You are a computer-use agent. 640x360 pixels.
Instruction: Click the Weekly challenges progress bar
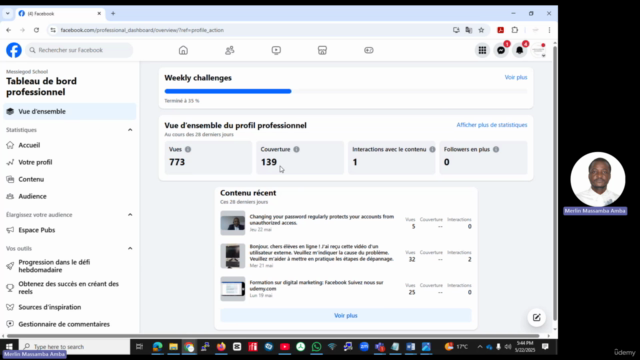pos(346,91)
